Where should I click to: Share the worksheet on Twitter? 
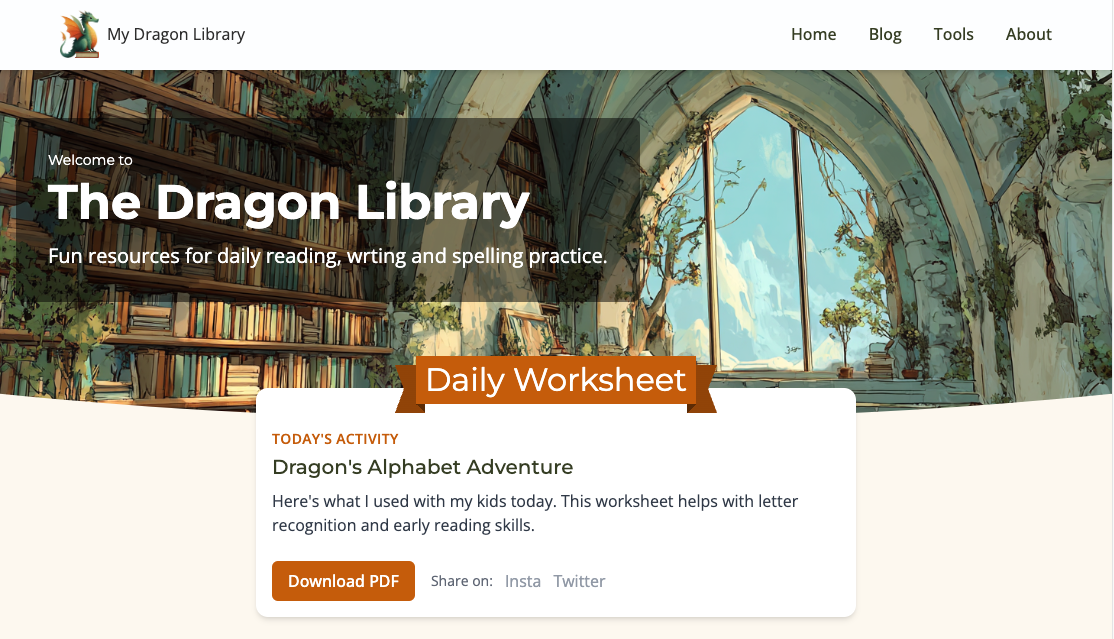[579, 581]
